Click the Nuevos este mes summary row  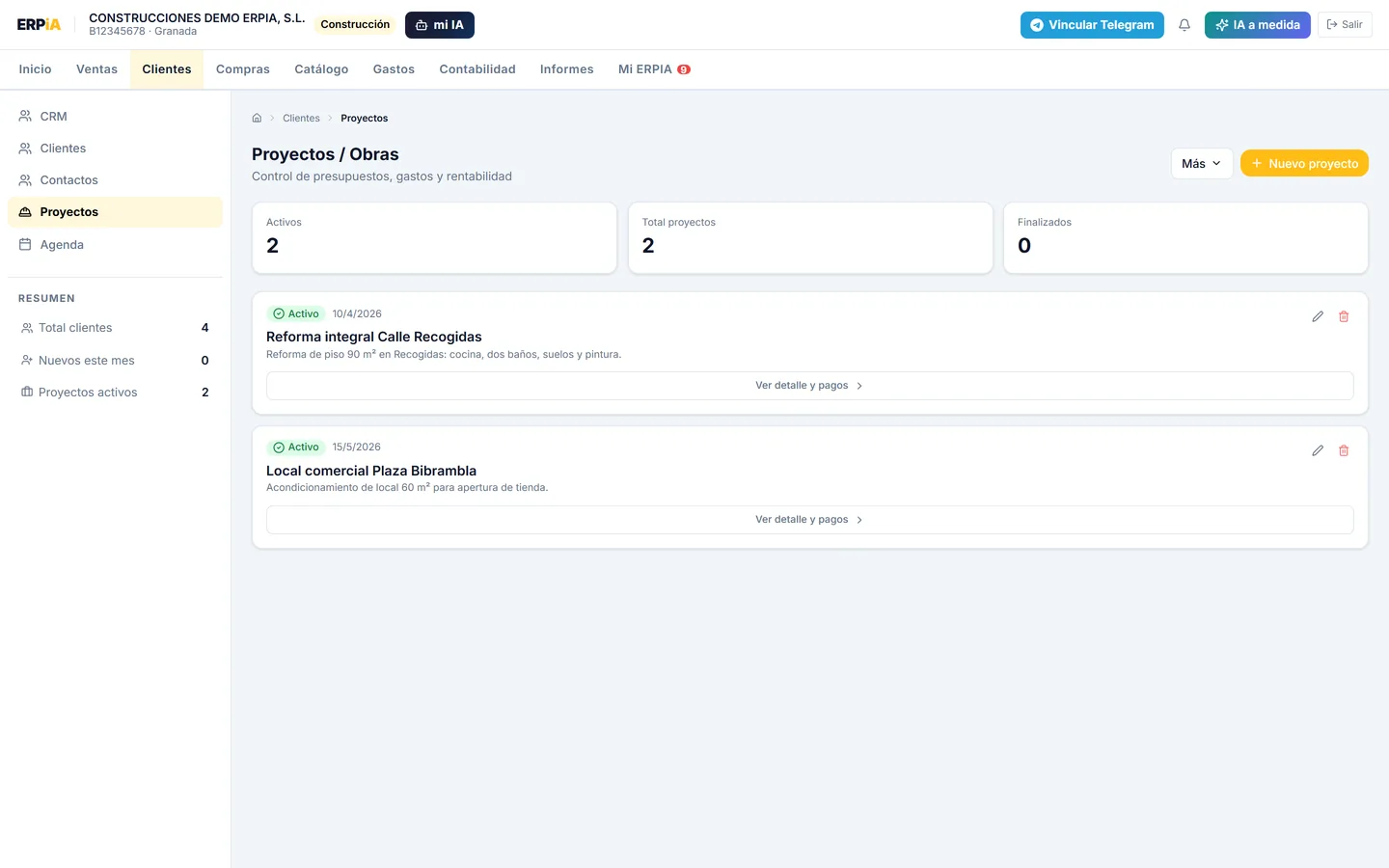point(115,361)
